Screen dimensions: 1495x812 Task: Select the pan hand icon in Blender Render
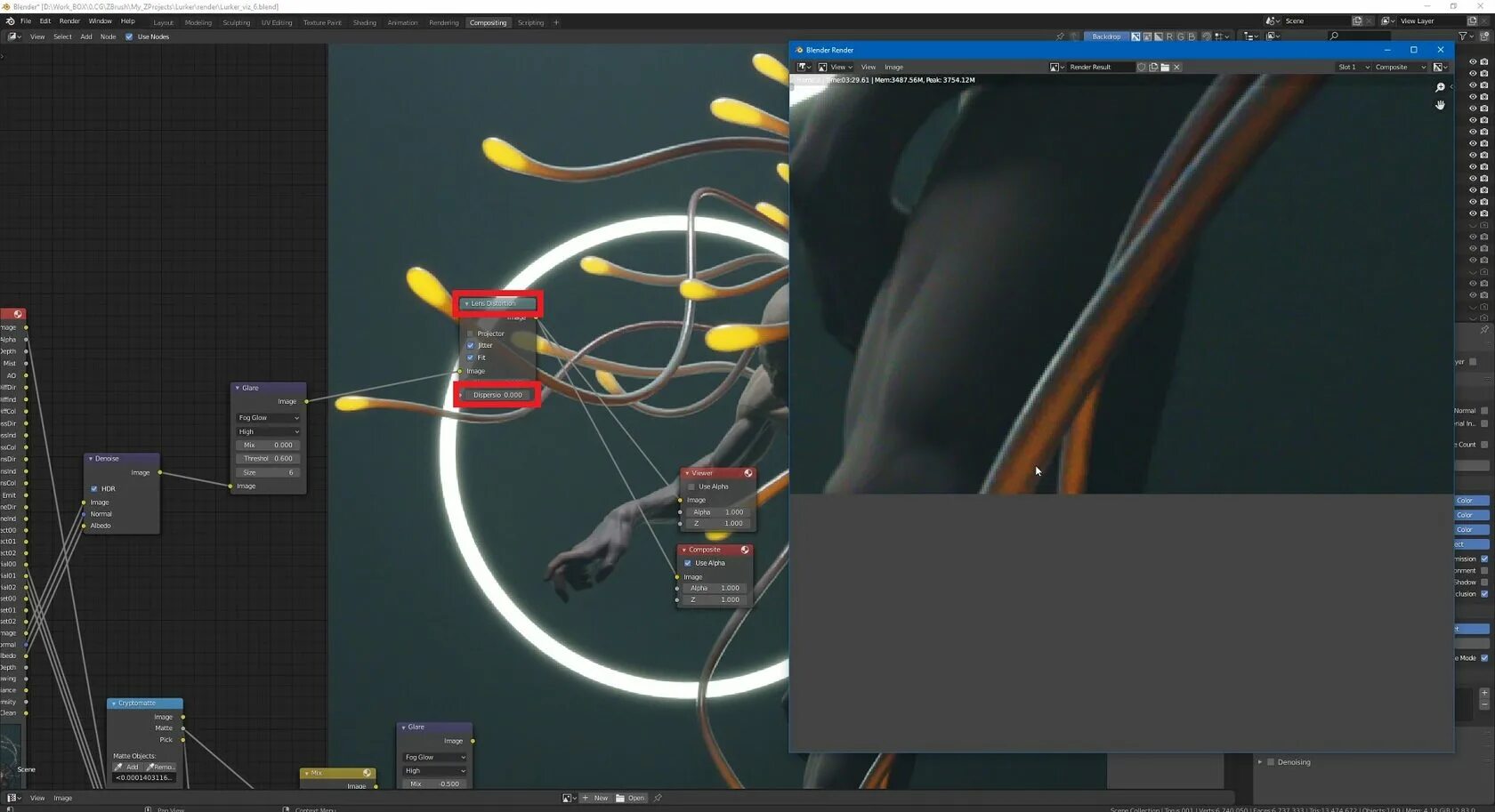click(x=1440, y=105)
